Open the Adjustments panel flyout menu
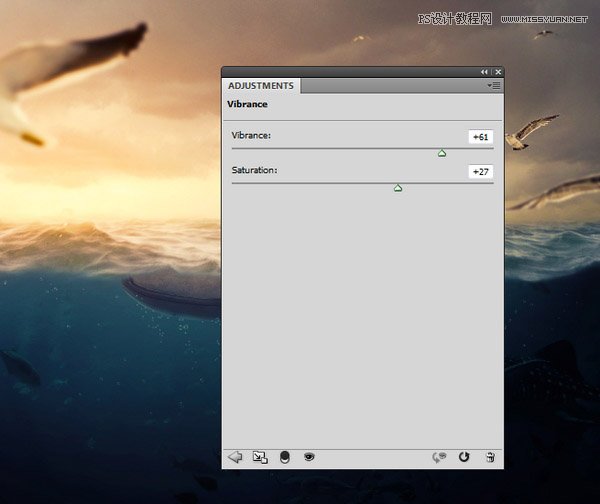 click(494, 86)
